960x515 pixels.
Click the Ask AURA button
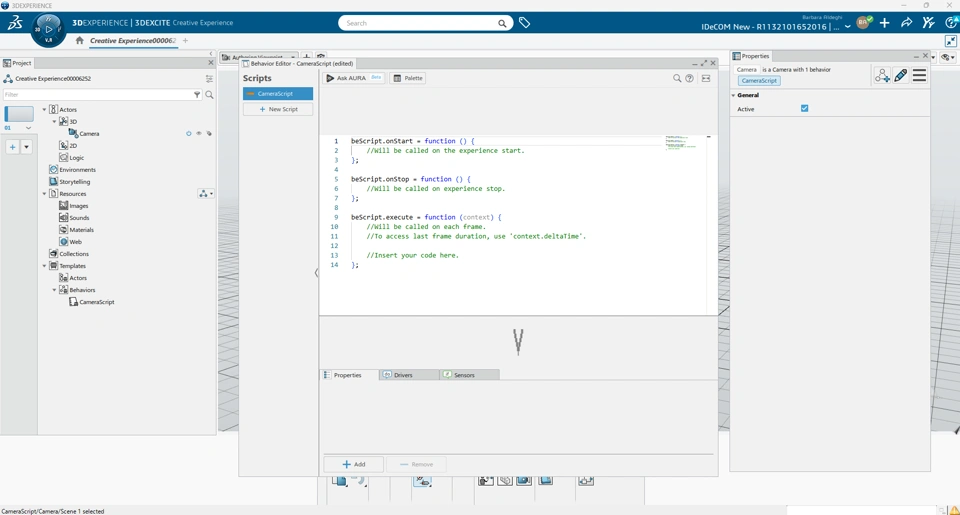click(x=354, y=78)
